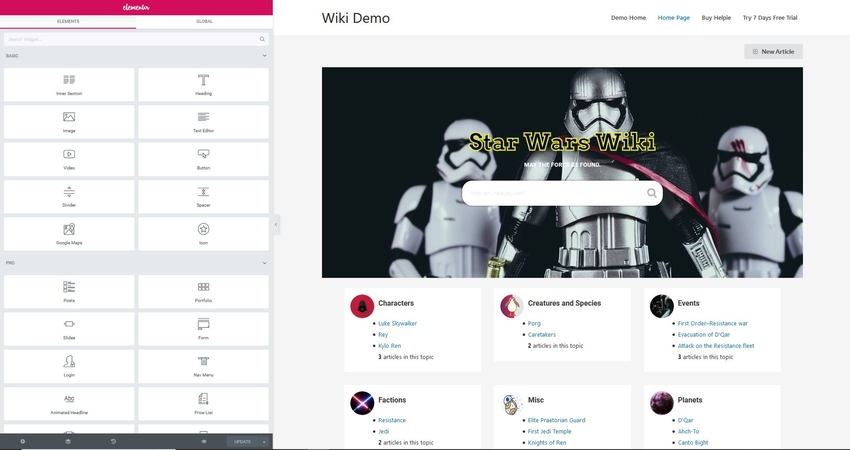Open Home Page menu item
Image resolution: width=850 pixels, height=450 pixels.
[x=674, y=17]
